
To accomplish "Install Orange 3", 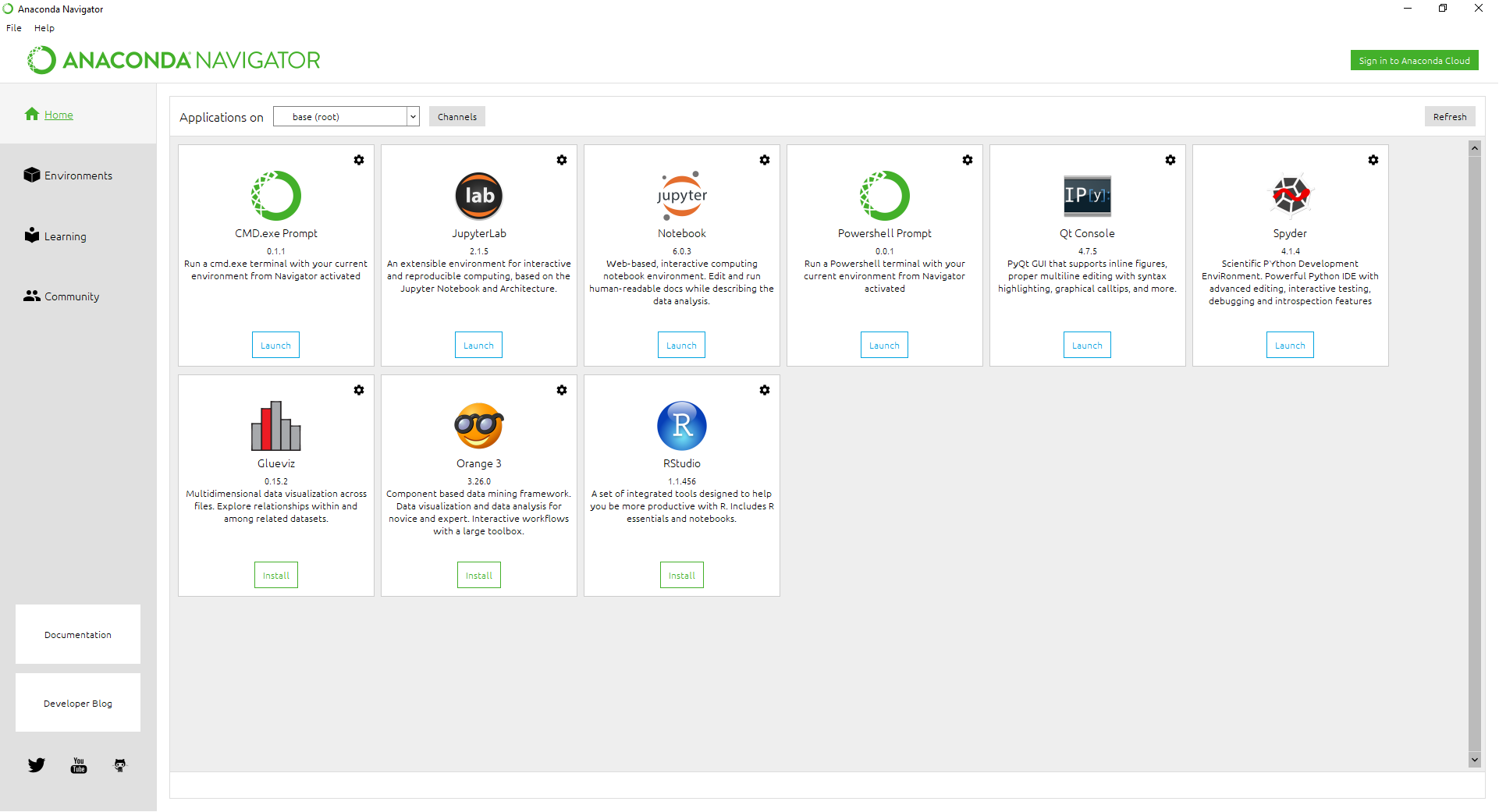I will (479, 576).
